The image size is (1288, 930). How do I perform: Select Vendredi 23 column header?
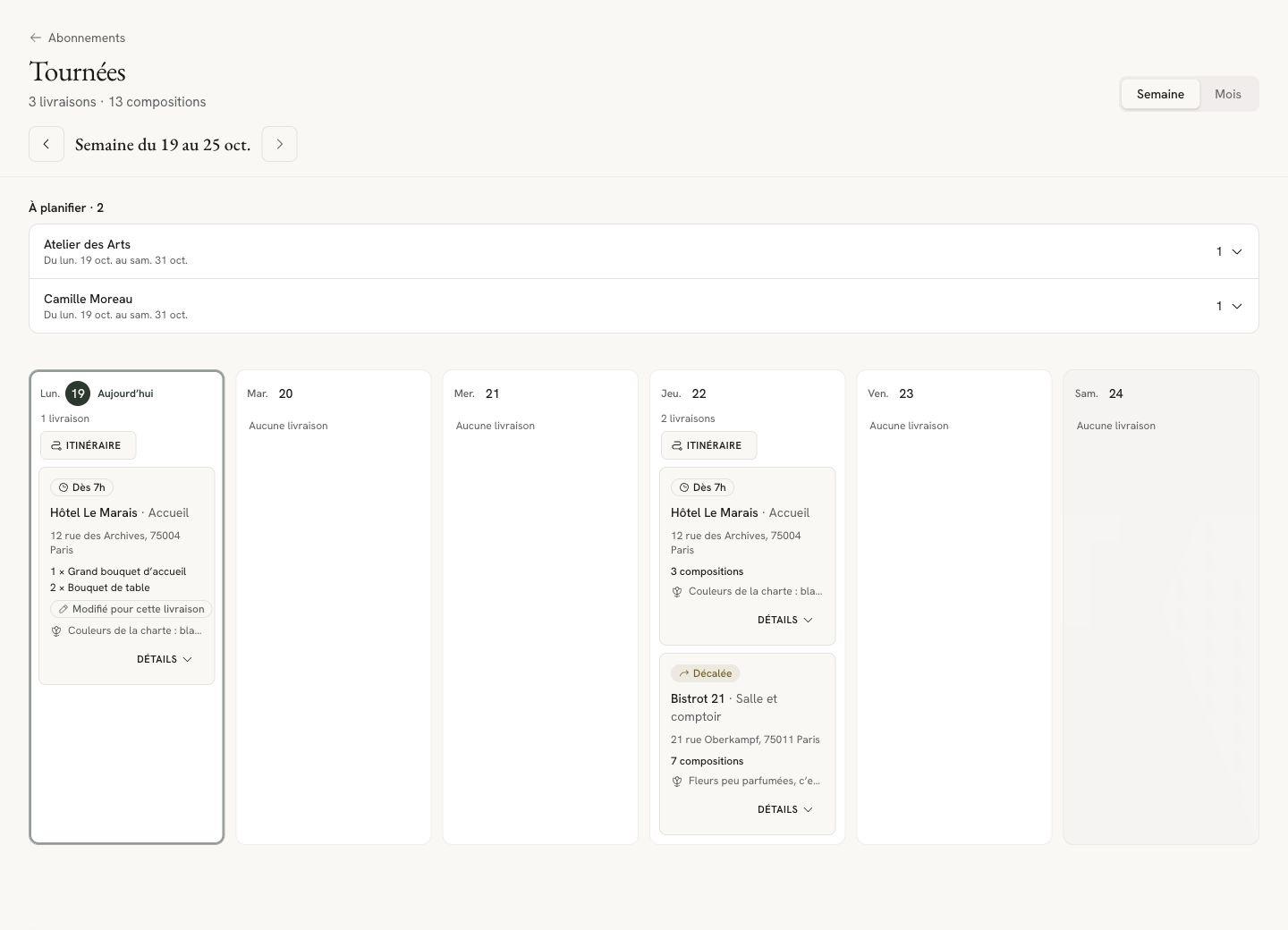click(x=891, y=393)
